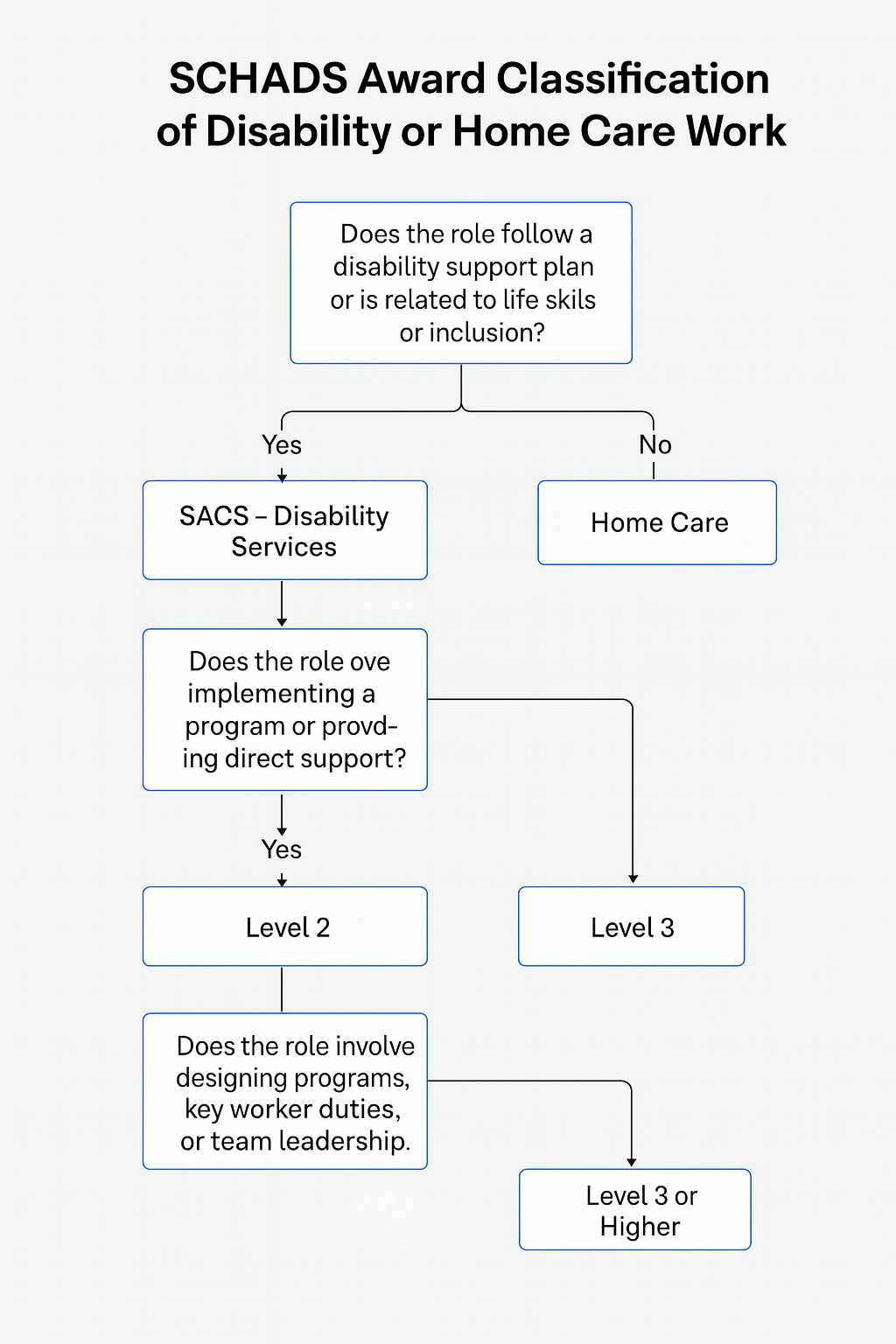Select the SACS – Disability Services box
This screenshot has height=1344, width=896.
click(x=285, y=530)
